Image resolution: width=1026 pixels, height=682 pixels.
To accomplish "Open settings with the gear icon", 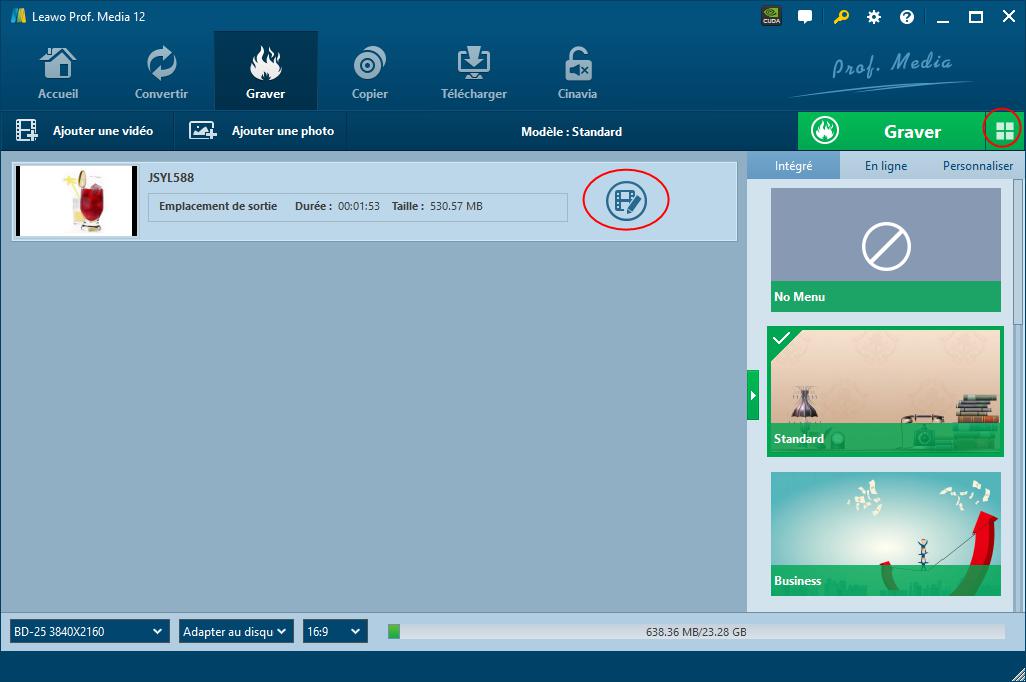I will [x=874, y=17].
